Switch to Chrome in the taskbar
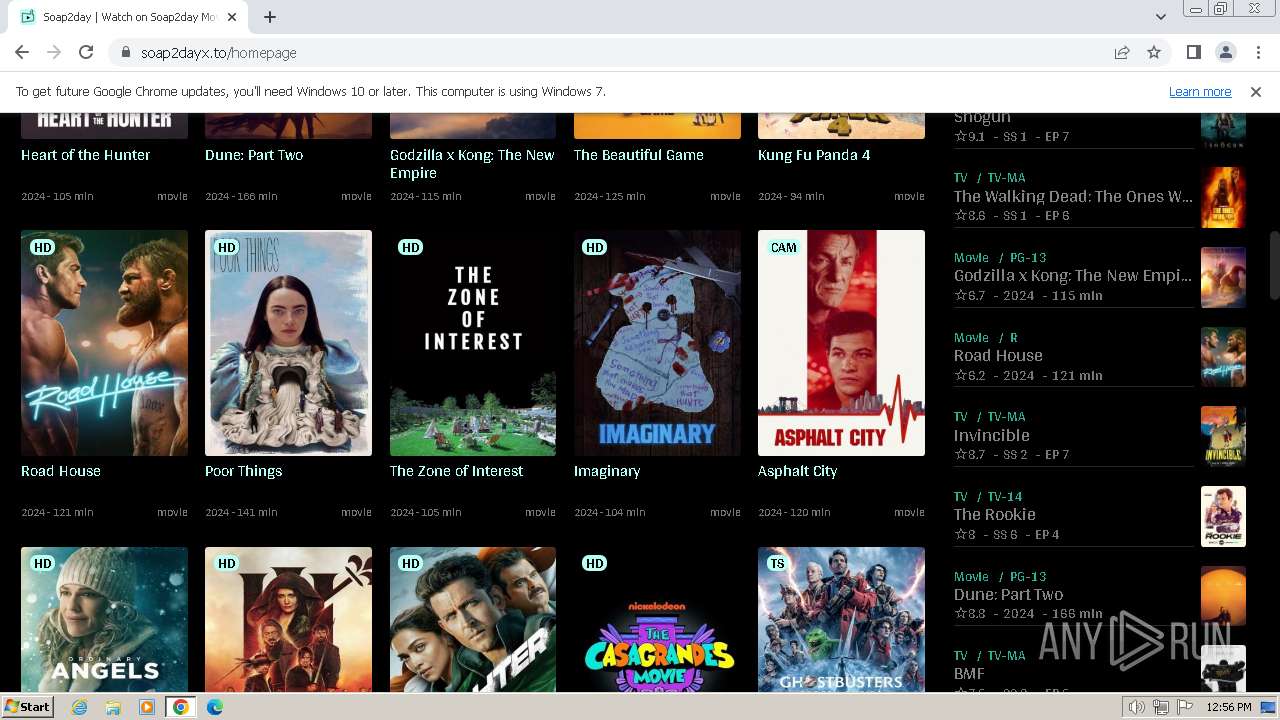1280x720 pixels. (x=181, y=707)
